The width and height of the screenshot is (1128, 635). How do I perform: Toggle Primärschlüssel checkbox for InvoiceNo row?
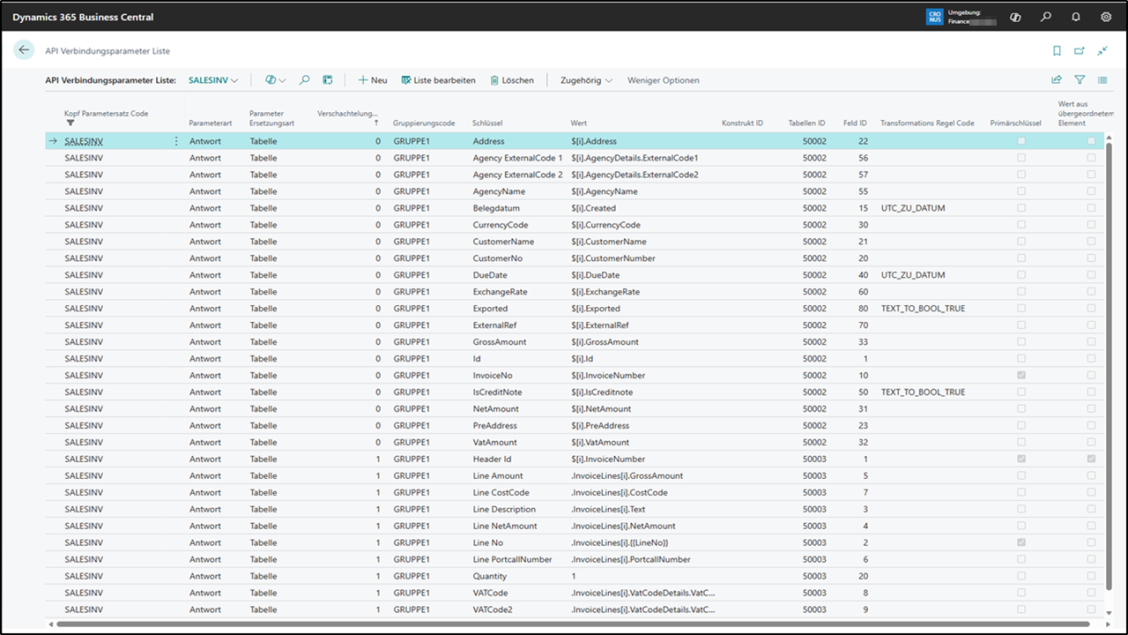(1022, 375)
